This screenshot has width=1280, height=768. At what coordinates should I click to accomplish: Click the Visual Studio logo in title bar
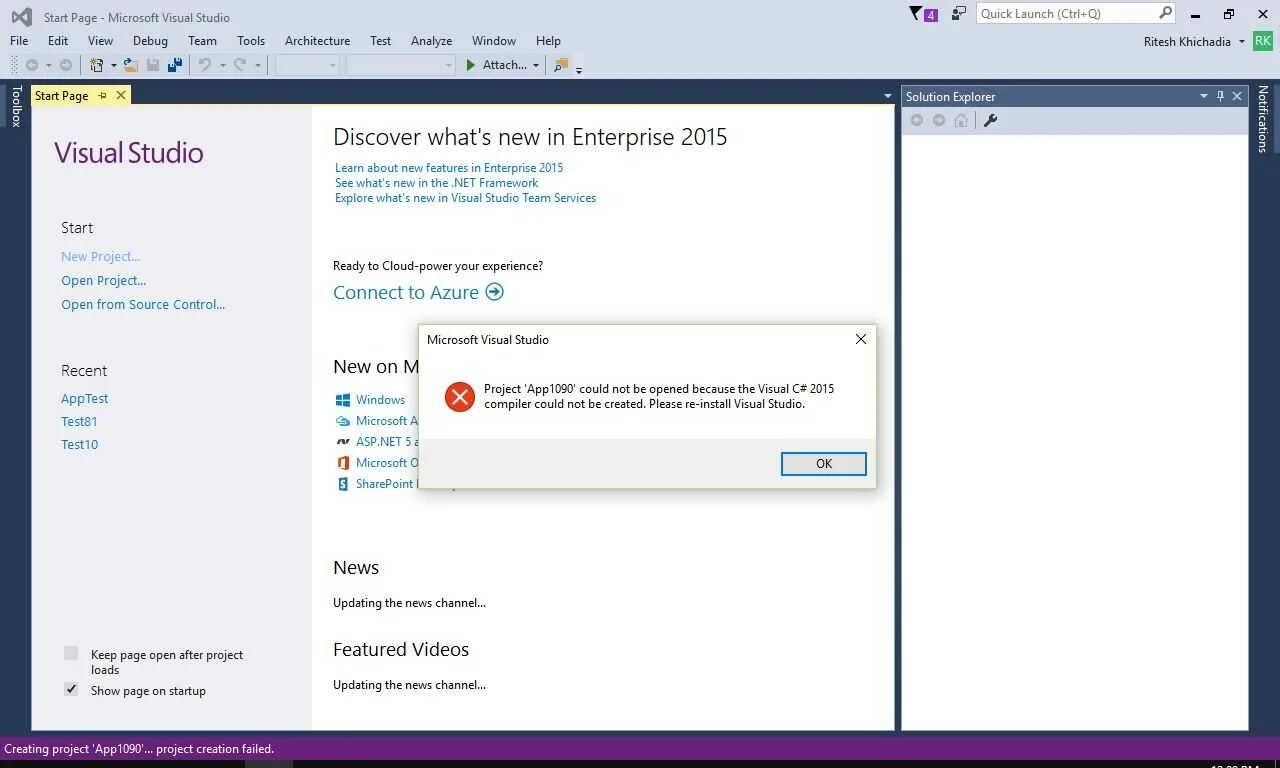(21, 16)
